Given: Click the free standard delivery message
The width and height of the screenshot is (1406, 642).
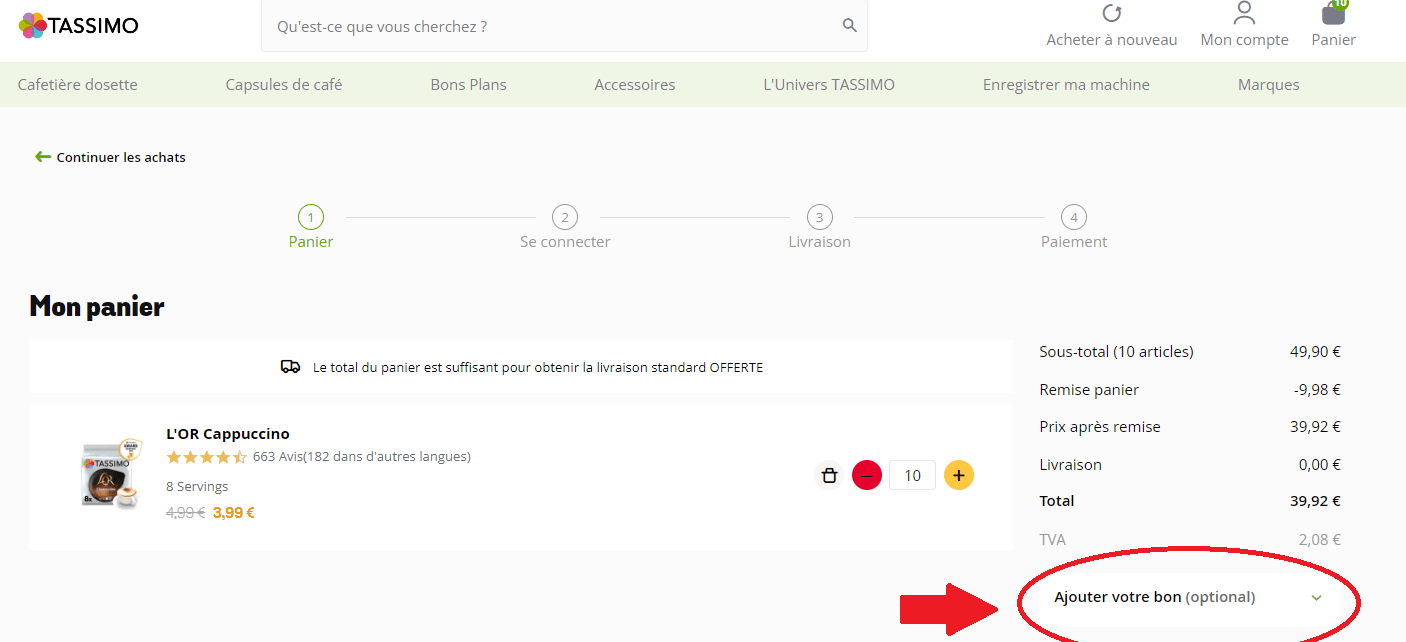Looking at the screenshot, I should (538, 367).
